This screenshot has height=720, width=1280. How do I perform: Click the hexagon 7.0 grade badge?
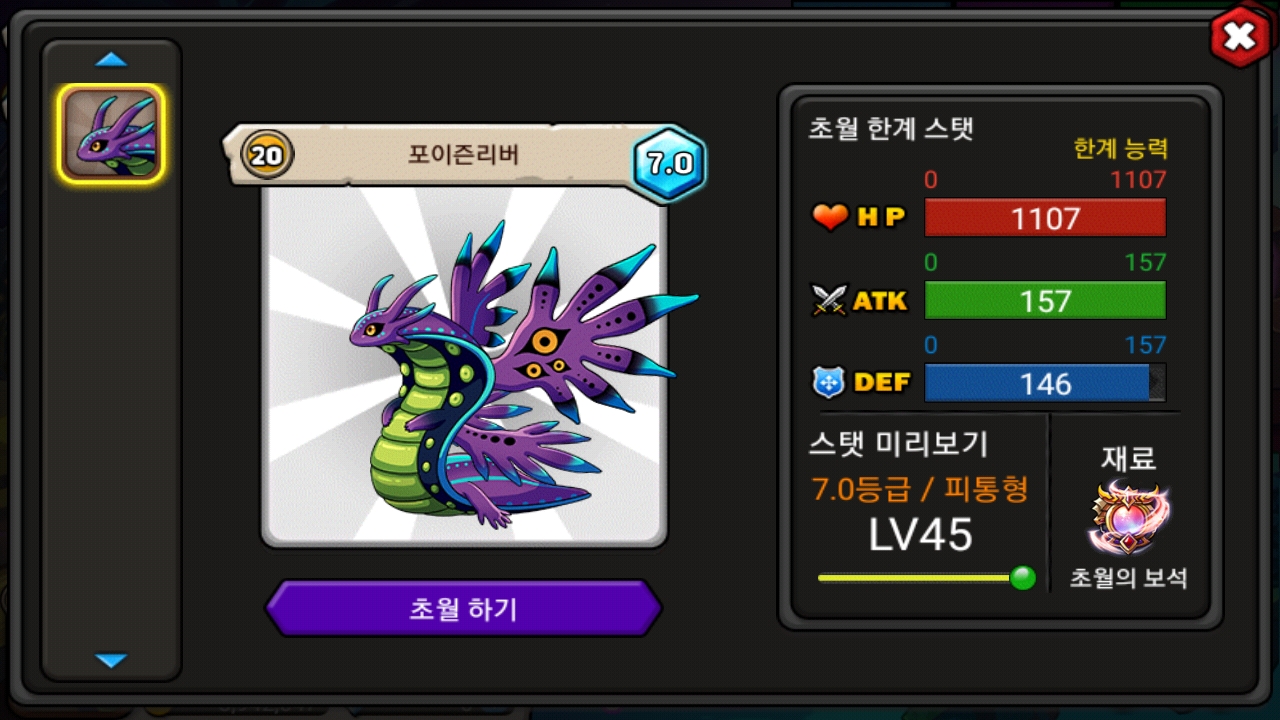(x=669, y=164)
